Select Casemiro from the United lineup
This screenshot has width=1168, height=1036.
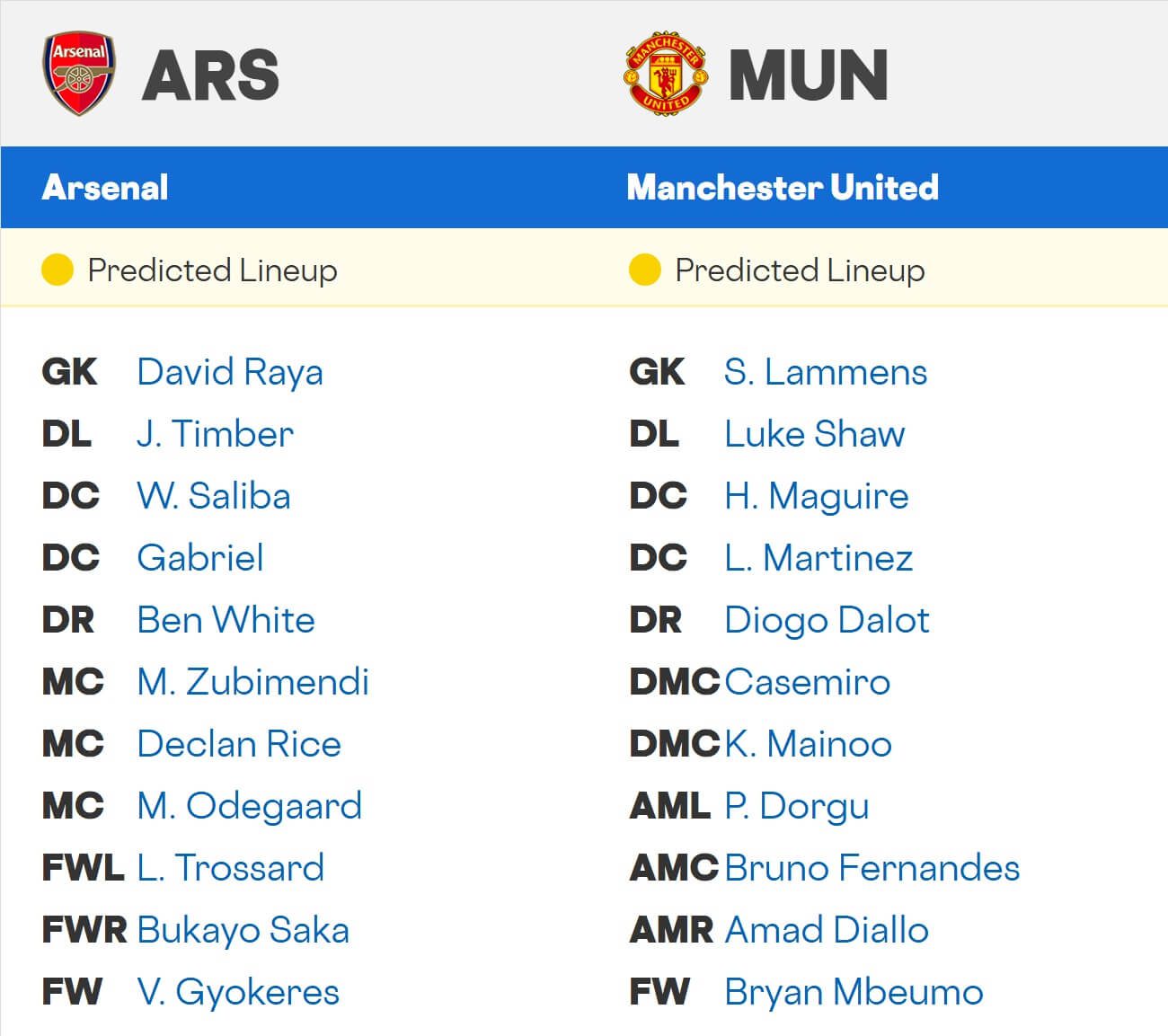807,682
